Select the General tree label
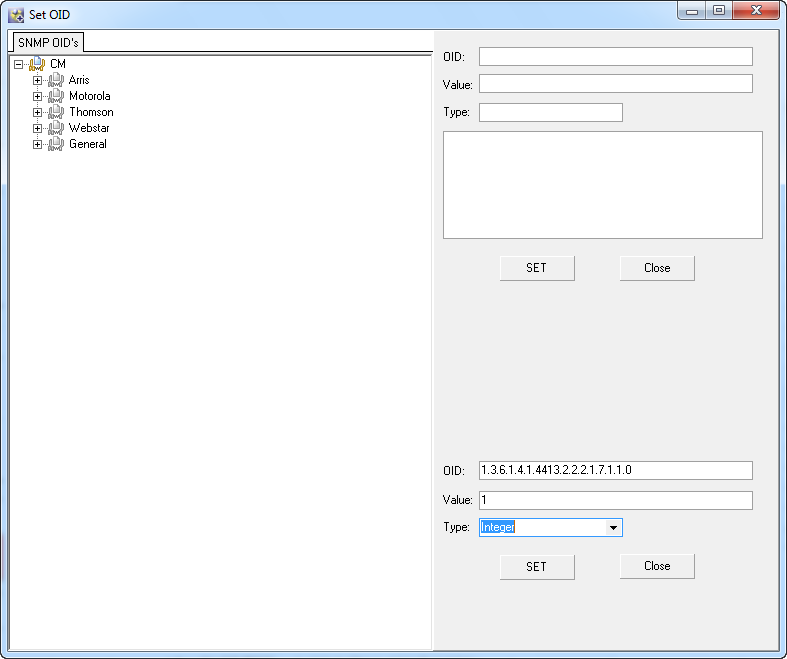Viewport: 787px width, 659px height. pyautogui.click(x=88, y=144)
